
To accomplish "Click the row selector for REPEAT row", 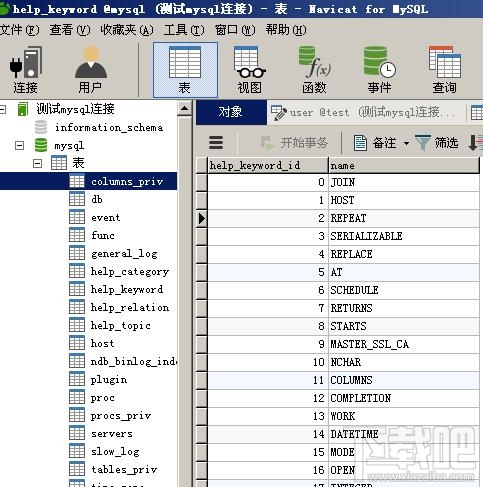I will (202, 219).
